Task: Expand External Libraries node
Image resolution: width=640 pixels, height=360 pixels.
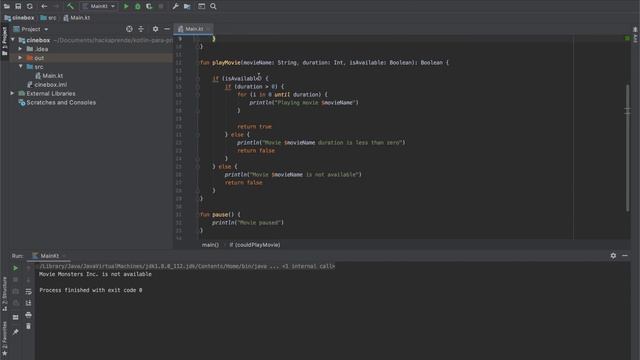Action: pos(12,93)
